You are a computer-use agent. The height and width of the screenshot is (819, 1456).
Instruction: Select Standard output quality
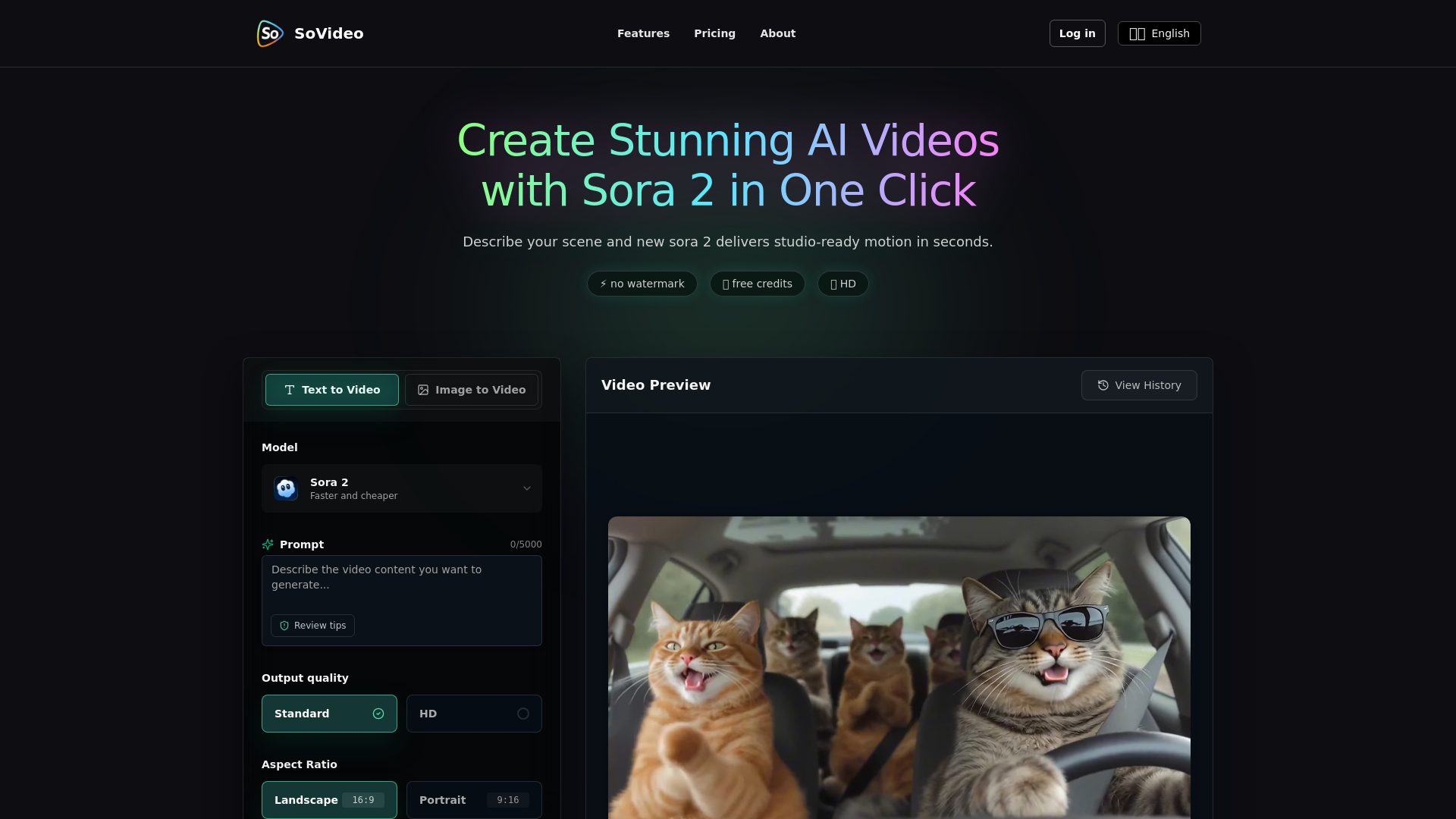click(329, 714)
